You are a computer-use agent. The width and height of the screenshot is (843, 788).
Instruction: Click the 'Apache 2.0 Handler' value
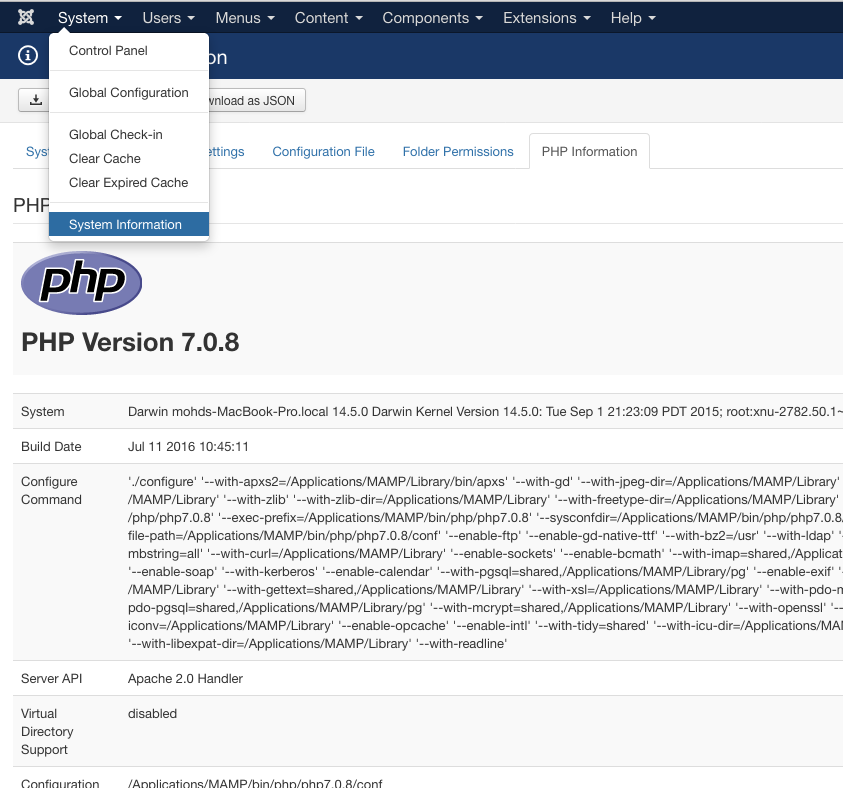coord(185,678)
